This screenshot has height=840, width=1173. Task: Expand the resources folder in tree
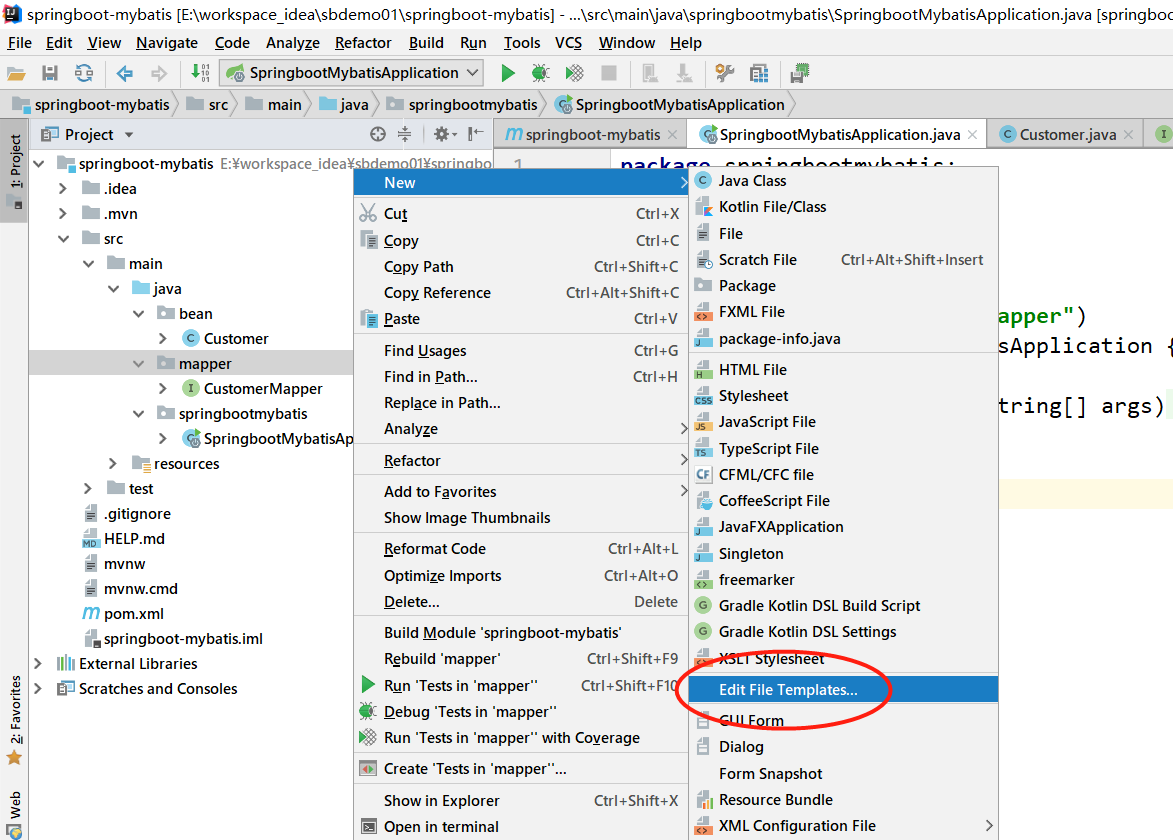click(113, 464)
